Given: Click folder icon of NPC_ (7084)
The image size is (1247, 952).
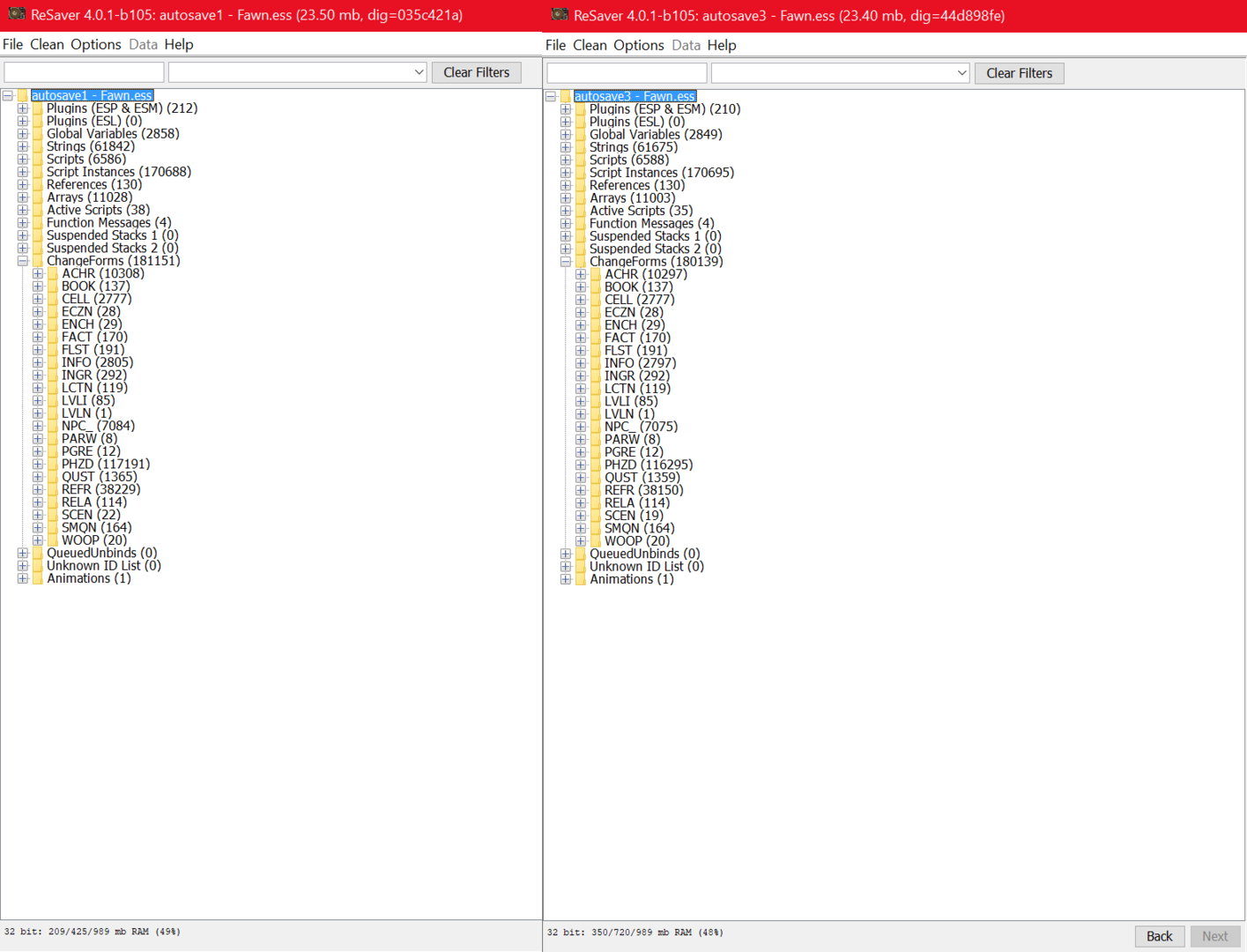Looking at the screenshot, I should tap(53, 426).
